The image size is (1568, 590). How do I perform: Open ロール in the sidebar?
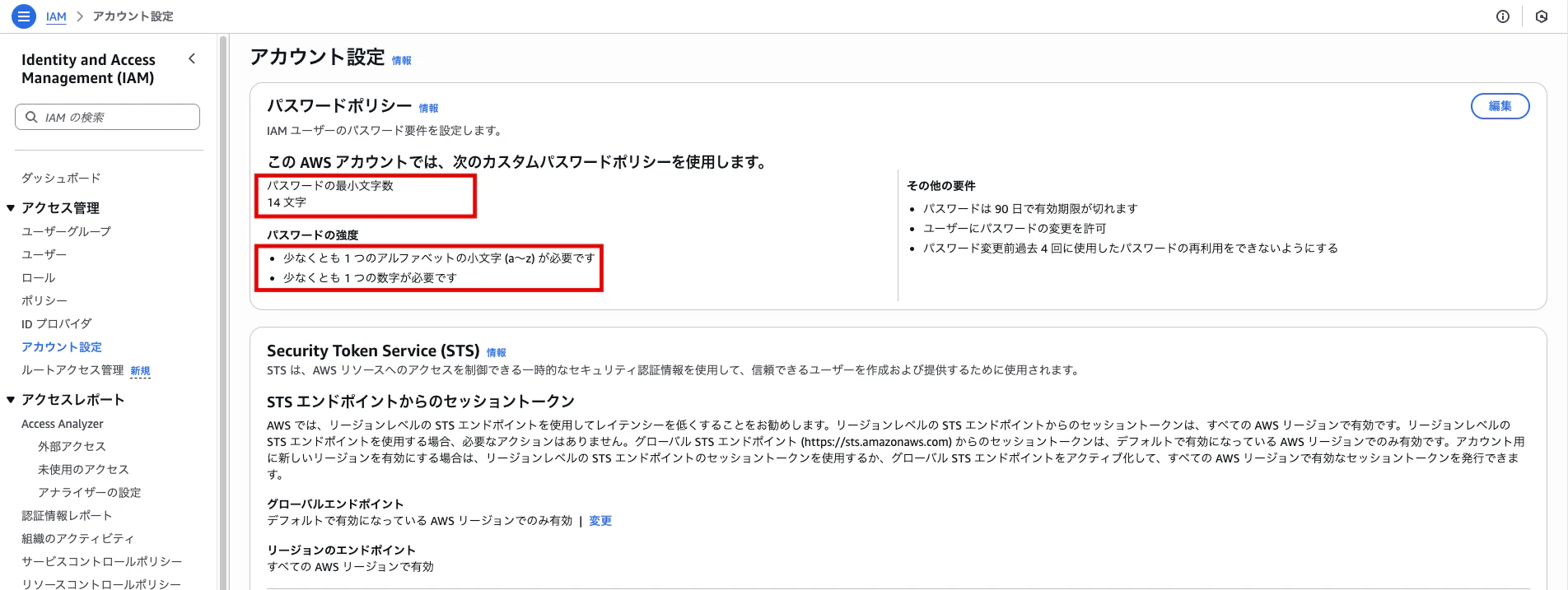[x=38, y=277]
